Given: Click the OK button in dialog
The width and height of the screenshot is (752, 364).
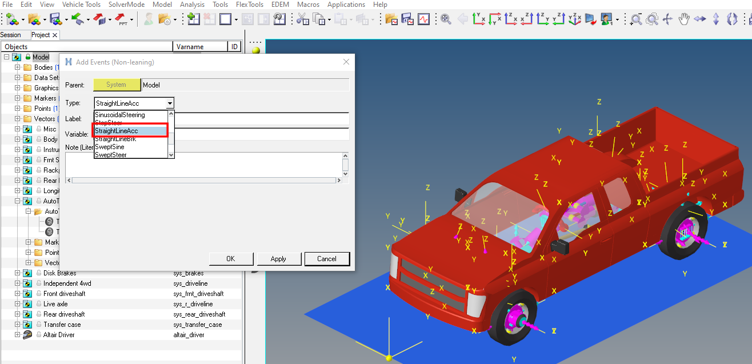Looking at the screenshot, I should 230,259.
